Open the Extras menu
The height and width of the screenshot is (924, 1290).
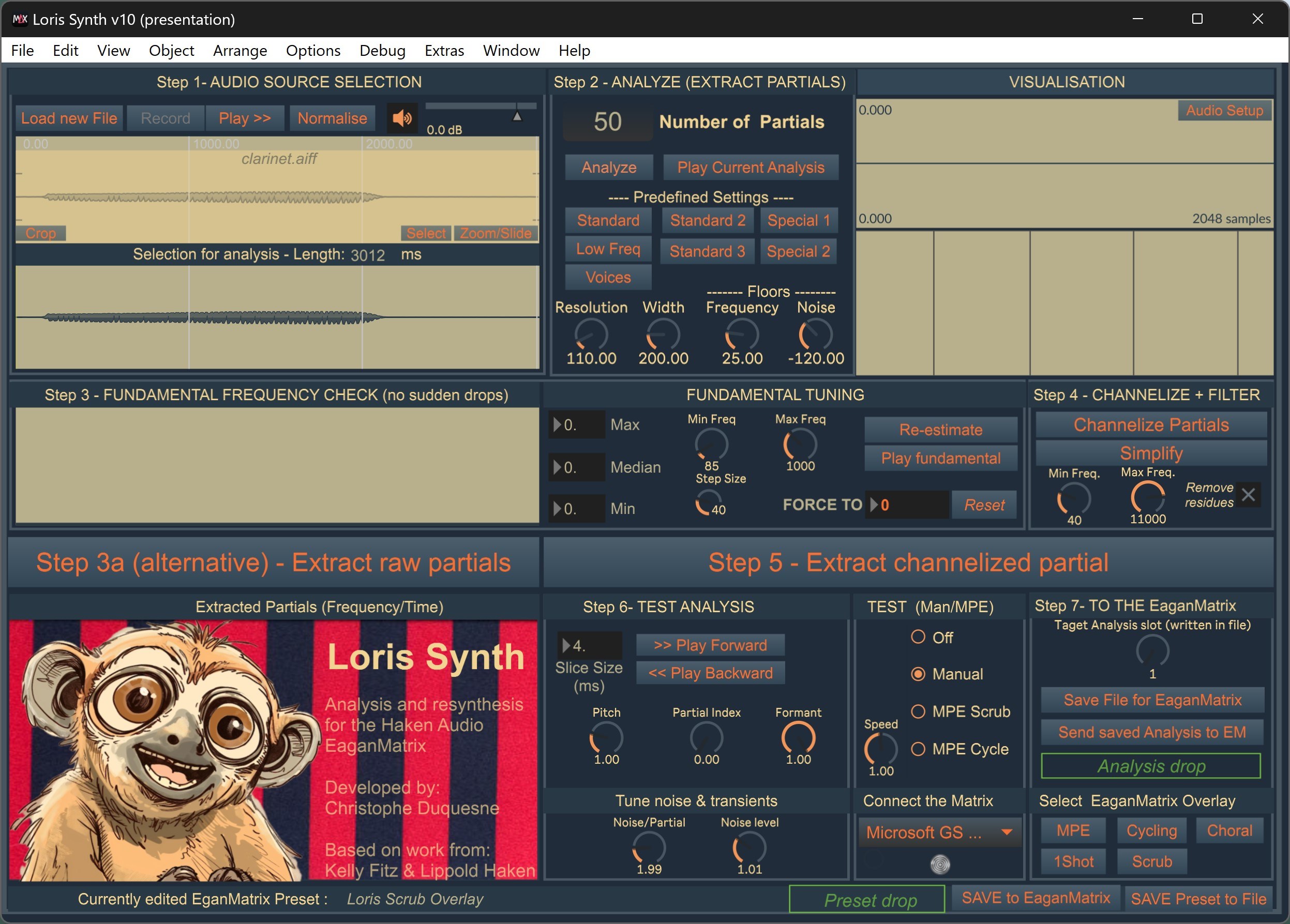444,51
